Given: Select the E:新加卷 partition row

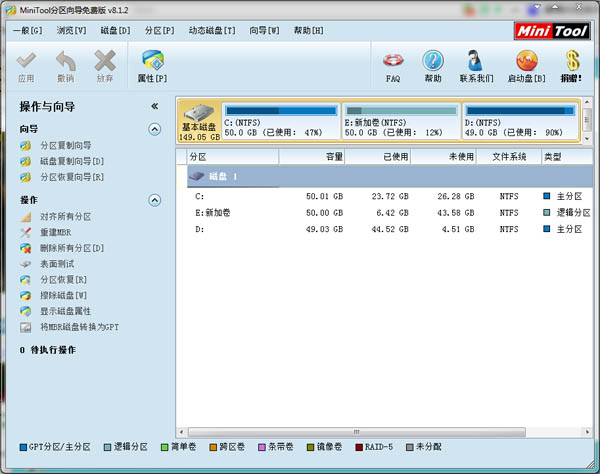Looking at the screenshot, I should [390, 213].
